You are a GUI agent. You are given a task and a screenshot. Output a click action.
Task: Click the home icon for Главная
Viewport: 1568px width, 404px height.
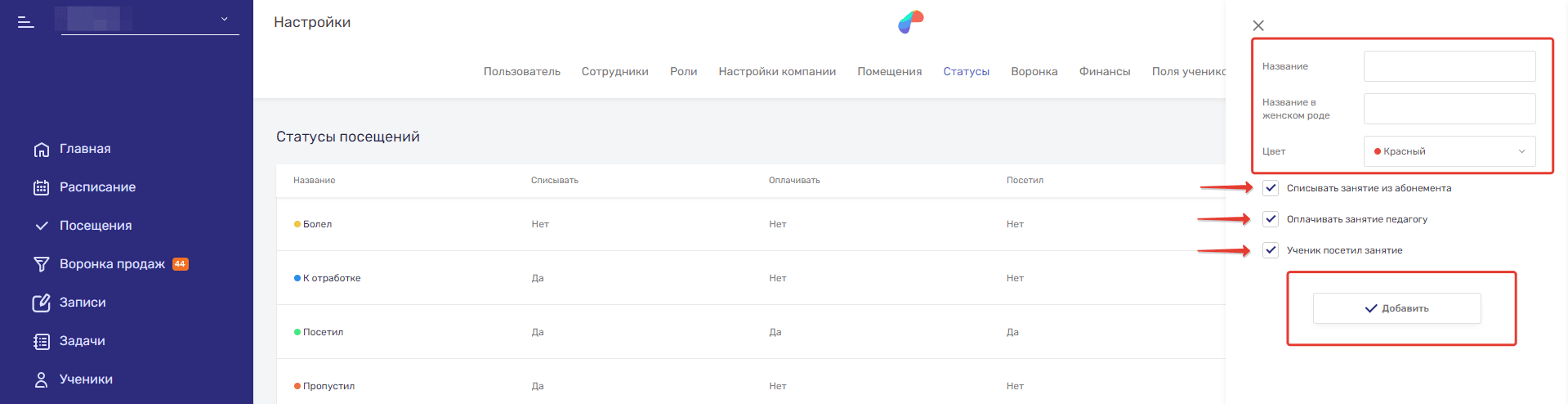(x=42, y=150)
